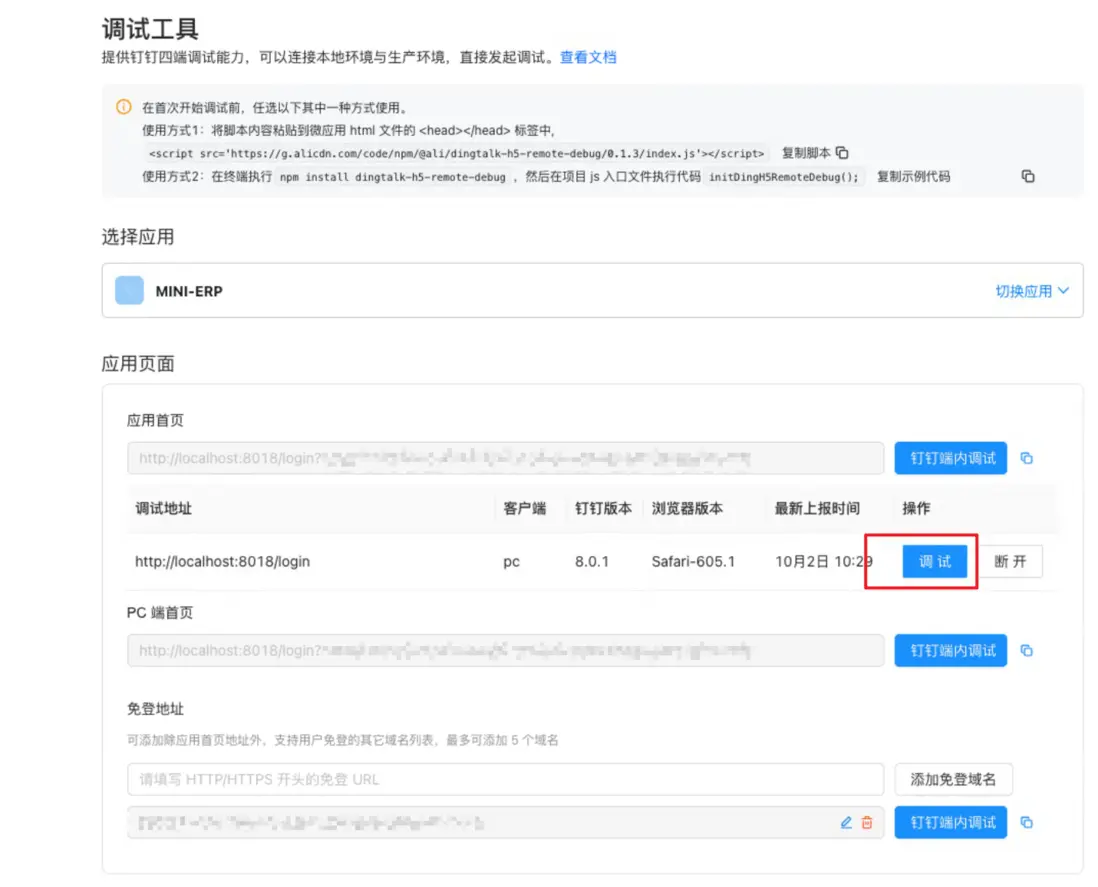Viewport: 1098px width, 887px height.
Task: Click the 调试工具 page title
Action: 150,29
